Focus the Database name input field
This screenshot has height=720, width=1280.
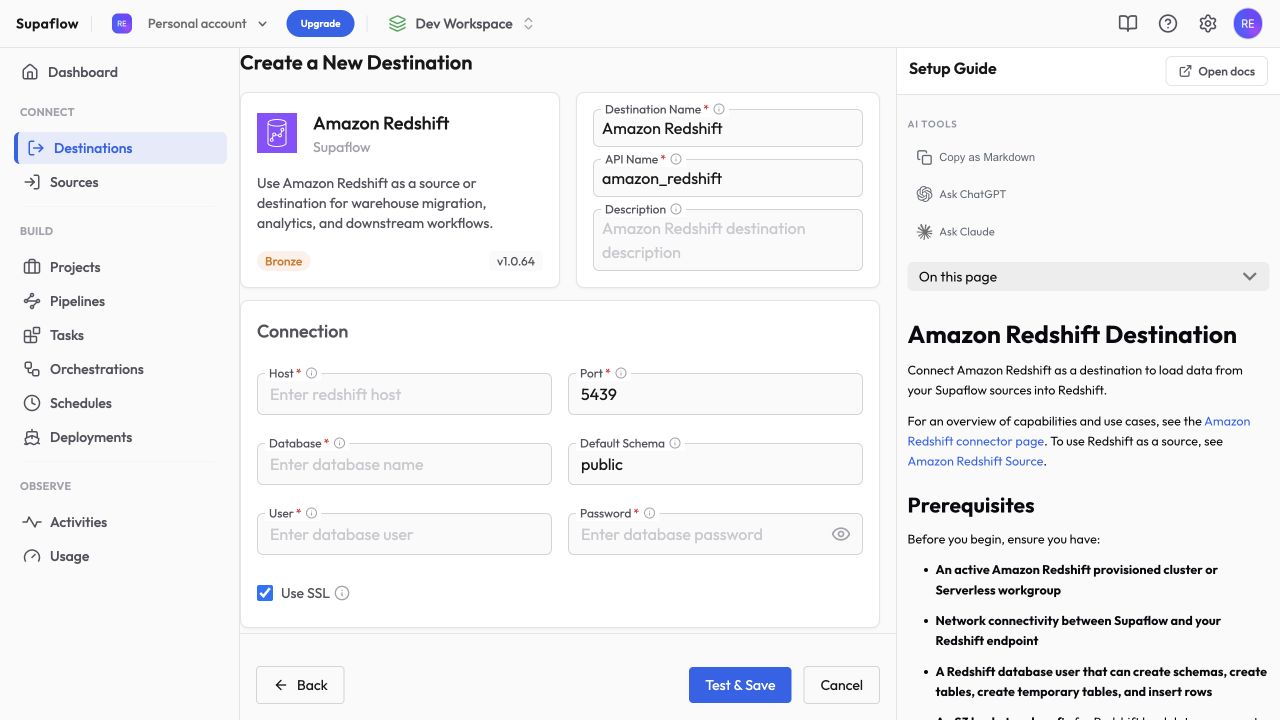click(x=404, y=464)
